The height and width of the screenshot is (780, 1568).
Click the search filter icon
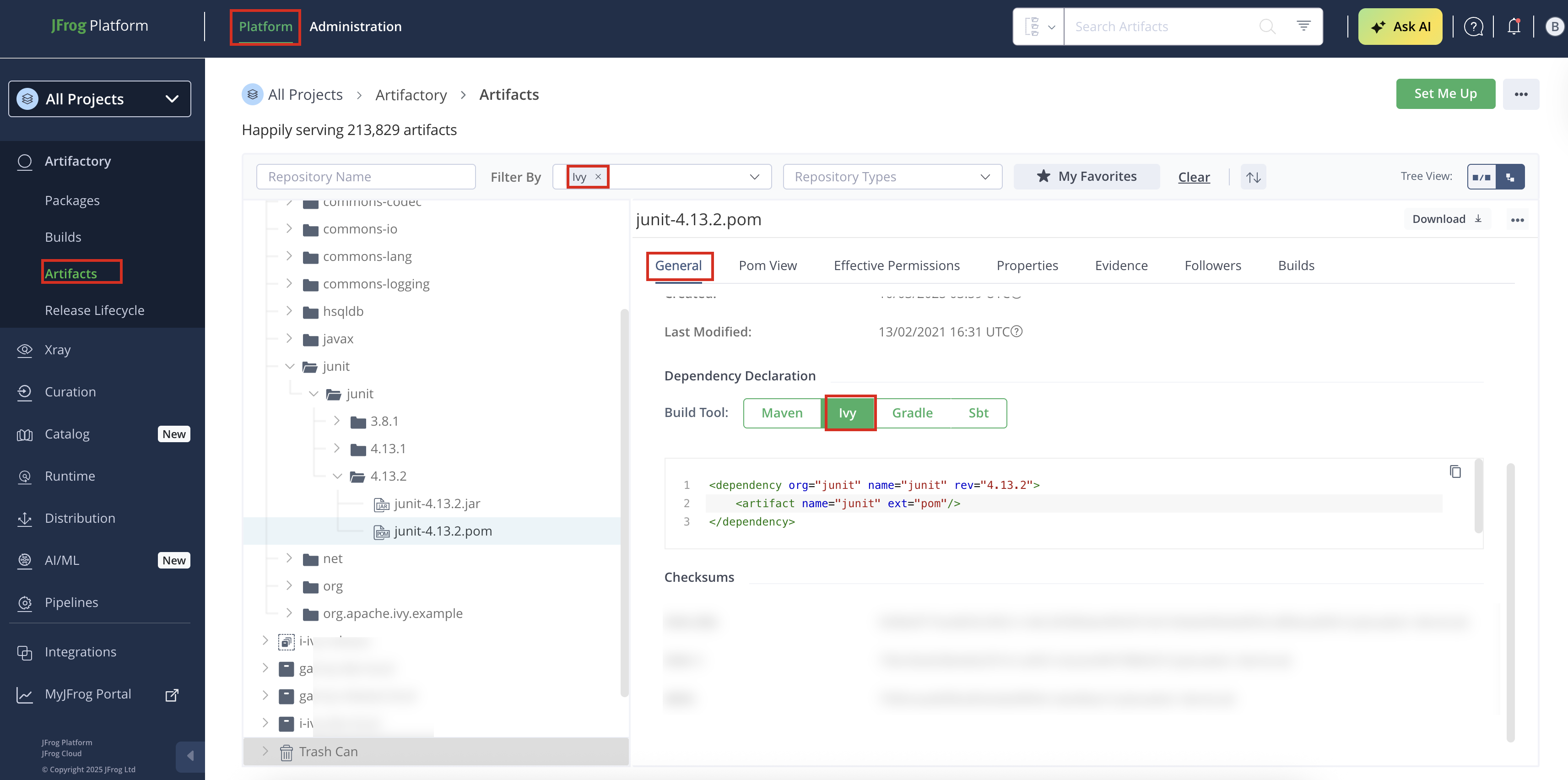(1303, 26)
